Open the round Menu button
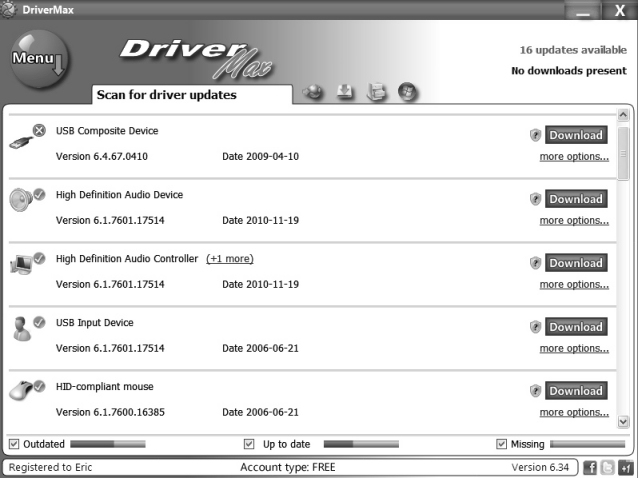Viewport: 638px width, 478px height. coord(39,60)
